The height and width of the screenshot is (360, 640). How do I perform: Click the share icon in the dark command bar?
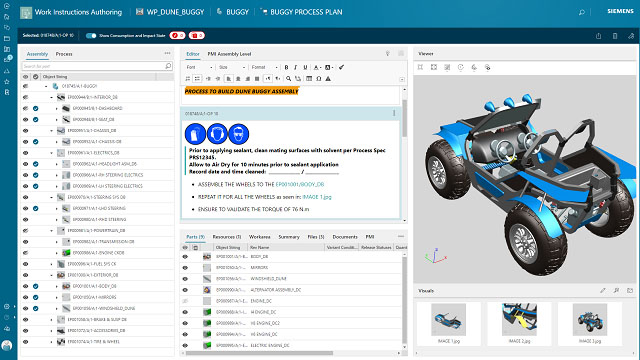[x=598, y=36]
